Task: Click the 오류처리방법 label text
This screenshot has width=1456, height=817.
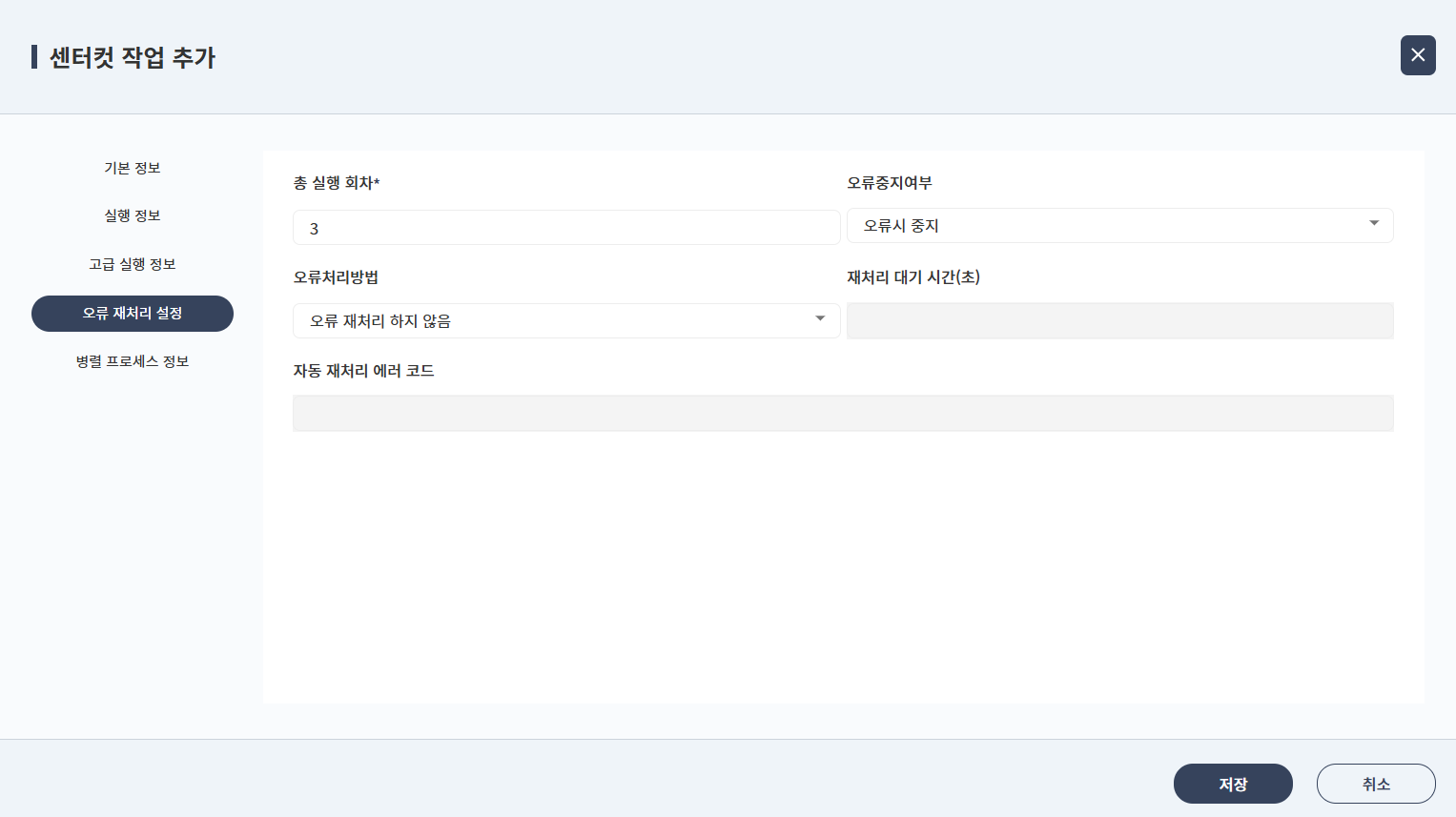Action: [336, 277]
